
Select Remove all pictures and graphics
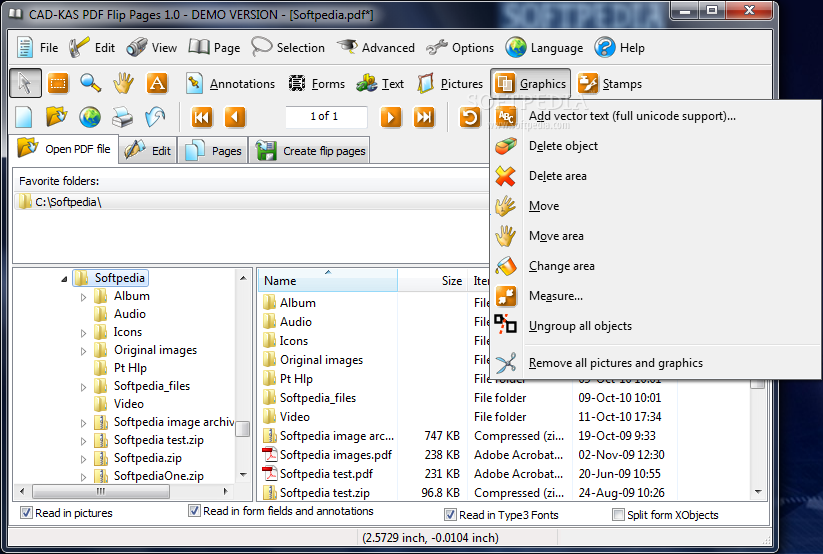[616, 363]
